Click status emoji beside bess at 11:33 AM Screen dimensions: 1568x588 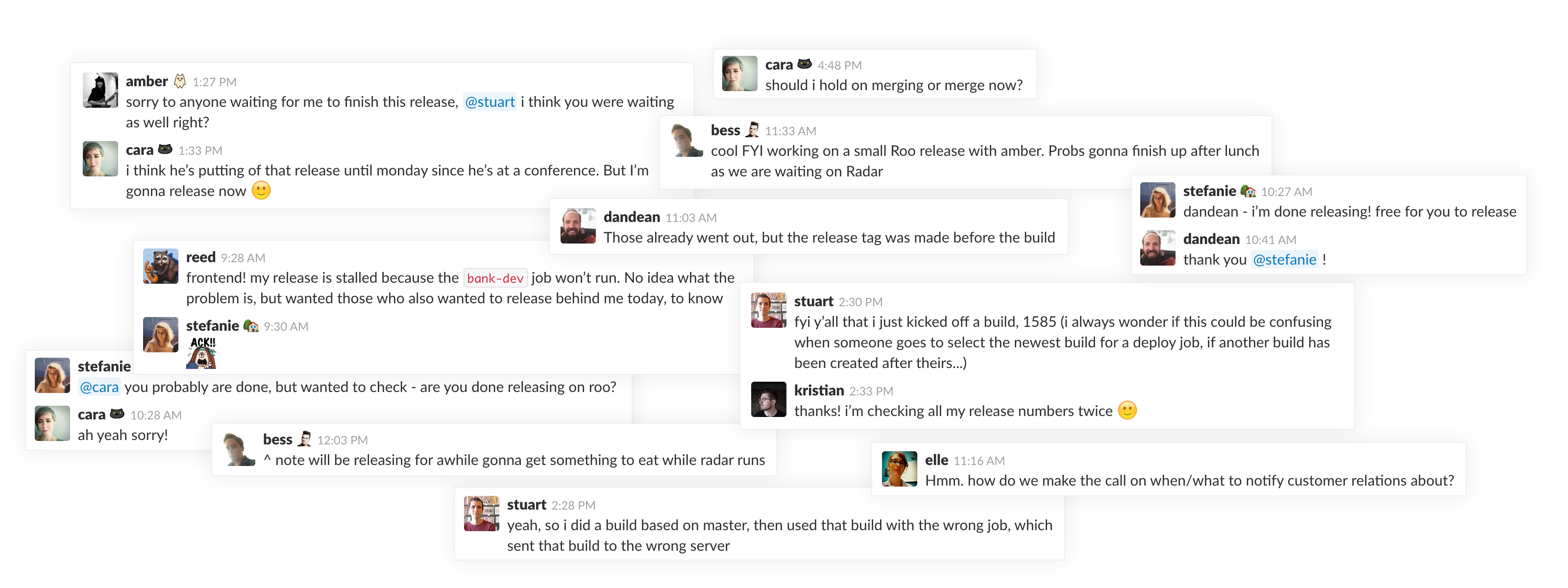click(752, 130)
